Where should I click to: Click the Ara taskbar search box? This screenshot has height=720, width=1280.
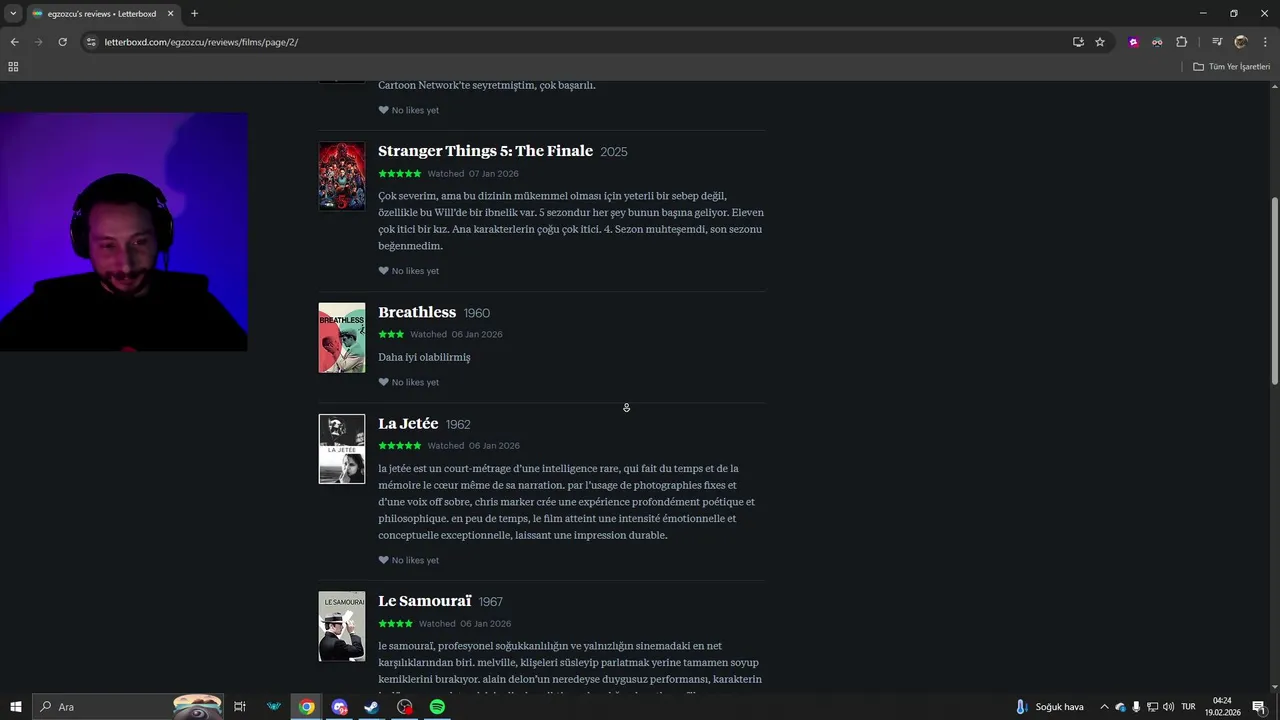click(128, 707)
